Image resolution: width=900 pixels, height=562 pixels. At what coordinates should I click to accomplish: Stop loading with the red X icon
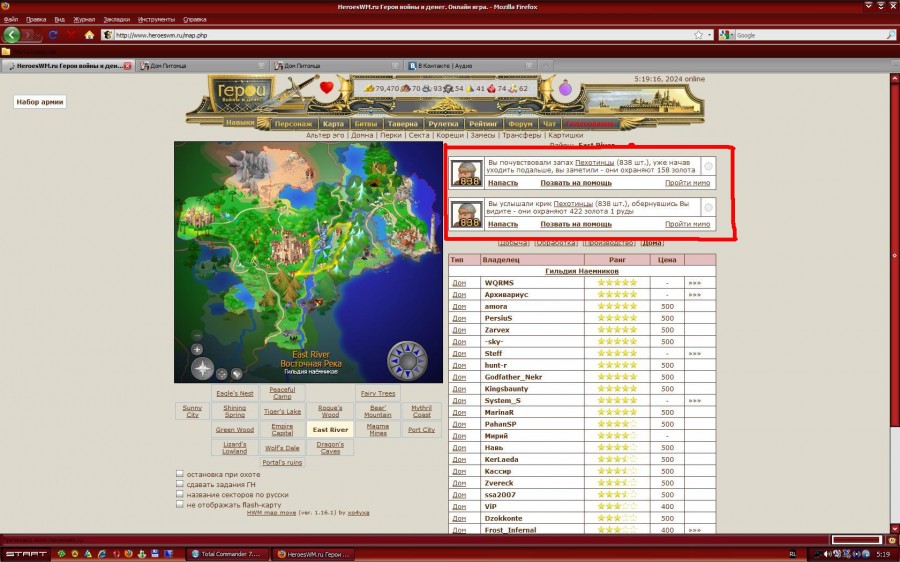click(x=71, y=34)
